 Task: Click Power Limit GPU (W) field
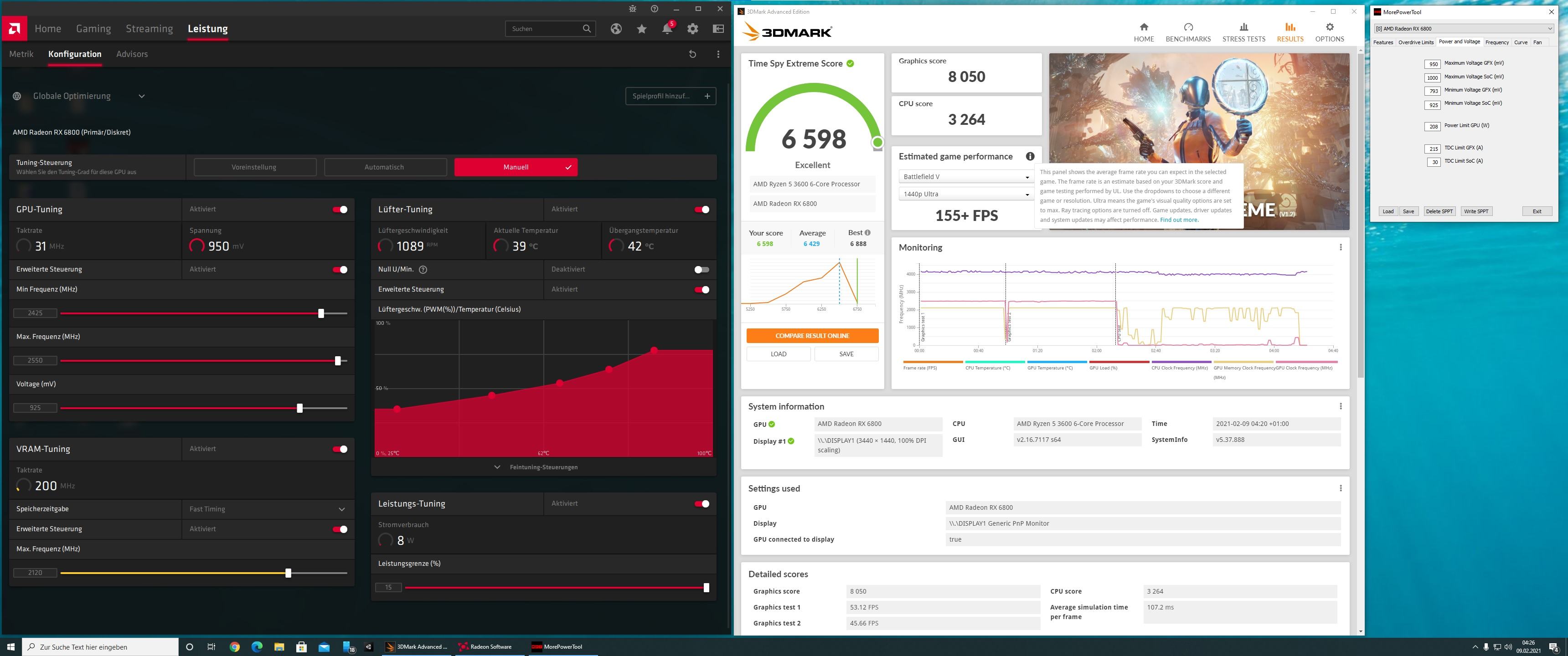(1432, 127)
